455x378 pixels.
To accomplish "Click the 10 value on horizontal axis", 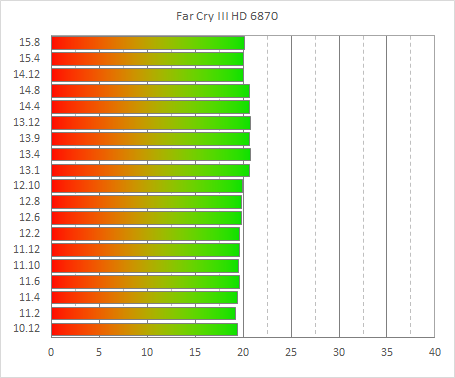I will tap(147, 352).
